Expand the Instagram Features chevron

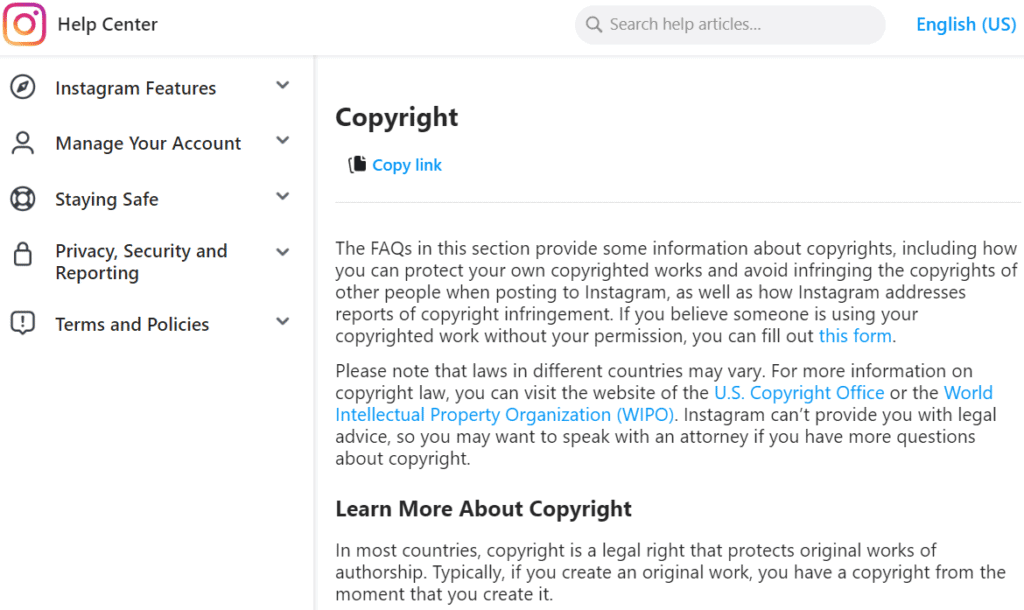(283, 86)
